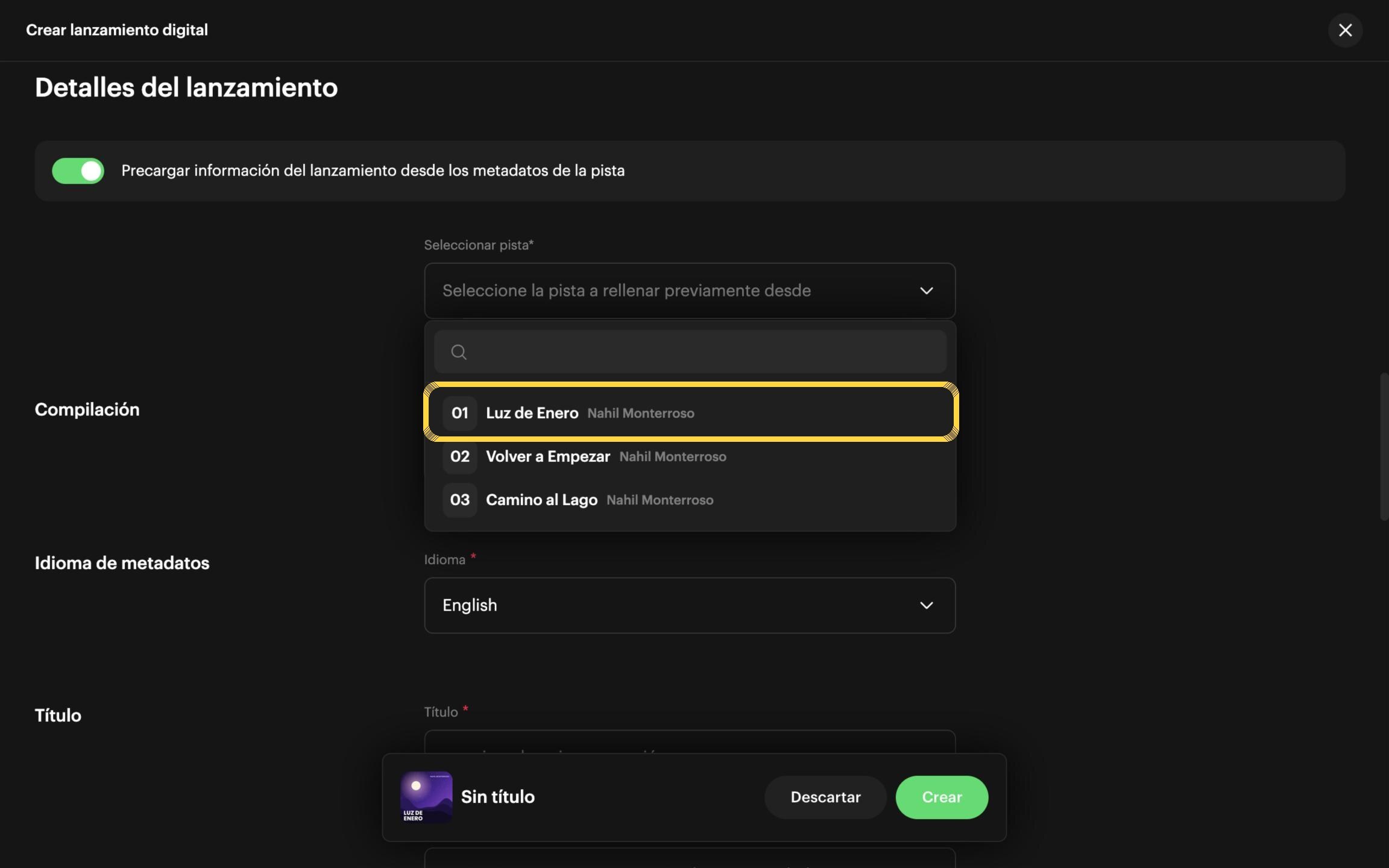
Task: Click the magnifier icon in search box
Action: [459, 352]
